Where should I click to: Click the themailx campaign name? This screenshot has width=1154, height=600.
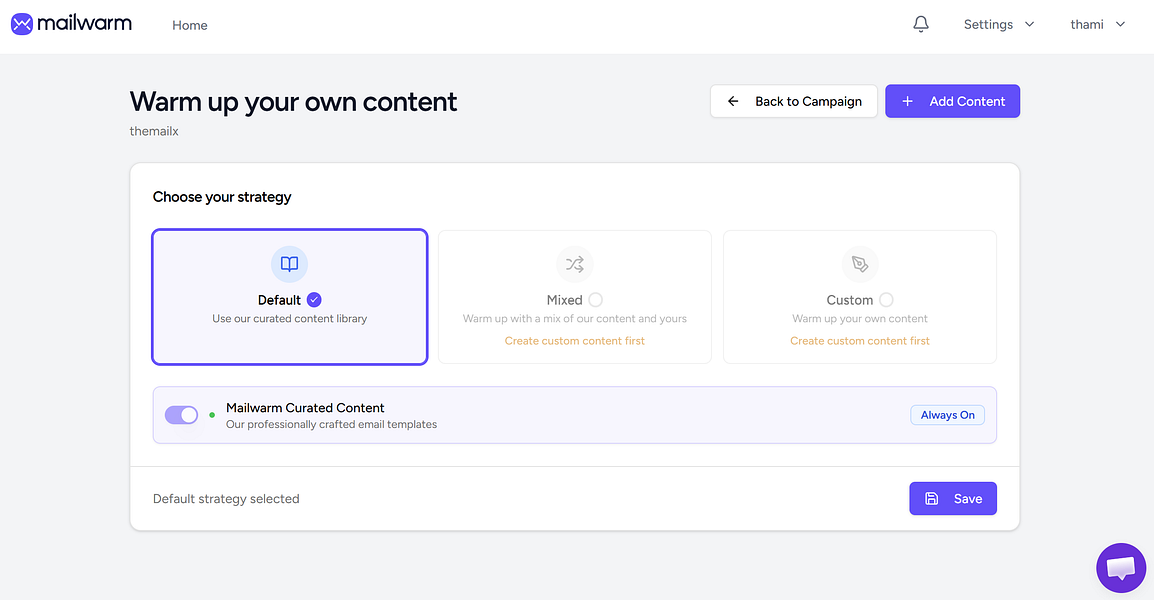[154, 131]
